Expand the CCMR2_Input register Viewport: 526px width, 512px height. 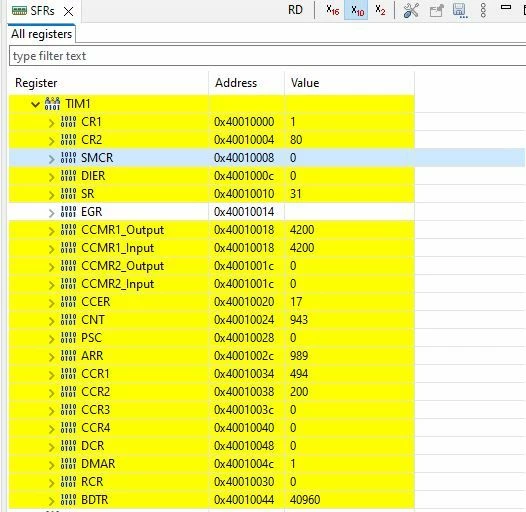click(x=51, y=285)
